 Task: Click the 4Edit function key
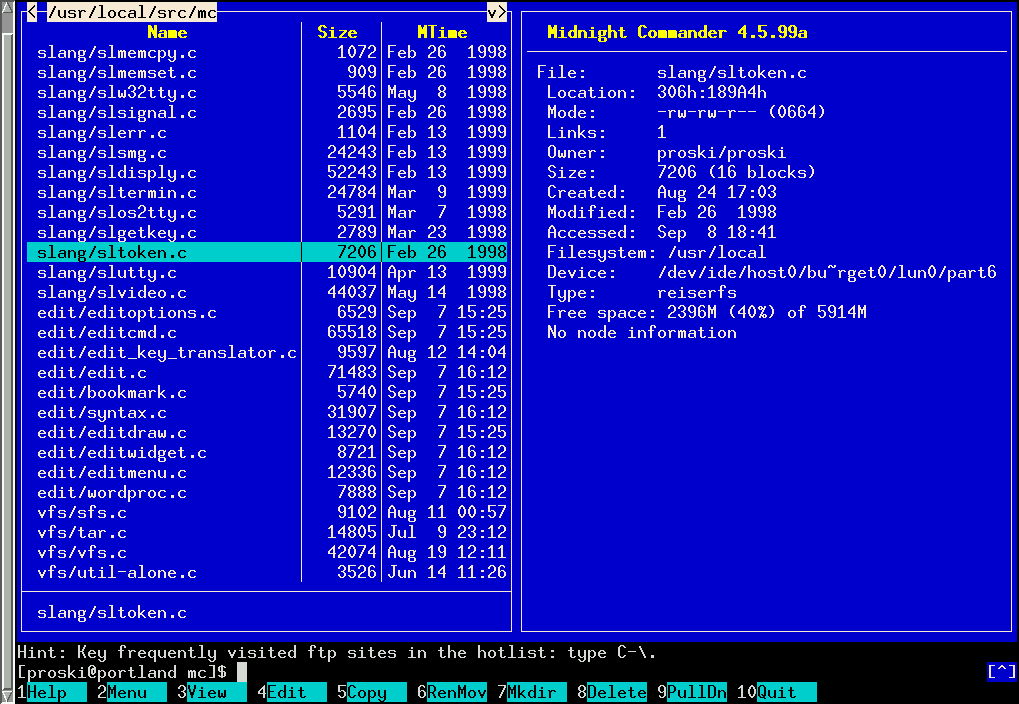point(291,692)
